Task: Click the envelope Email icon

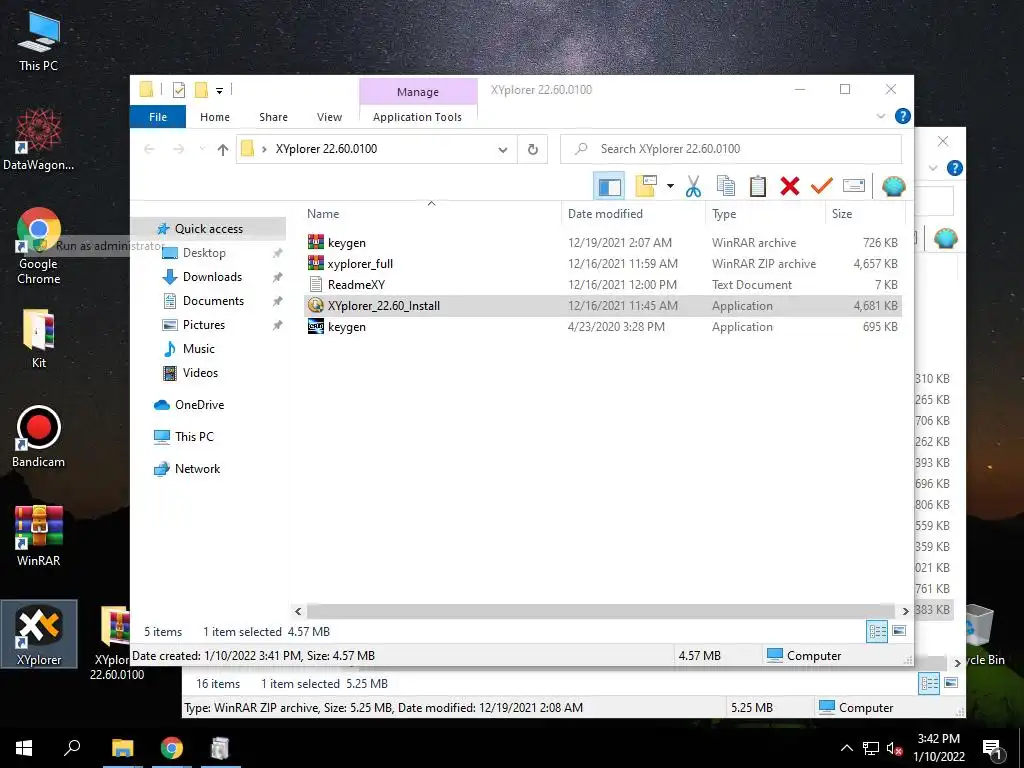Action: (854, 187)
